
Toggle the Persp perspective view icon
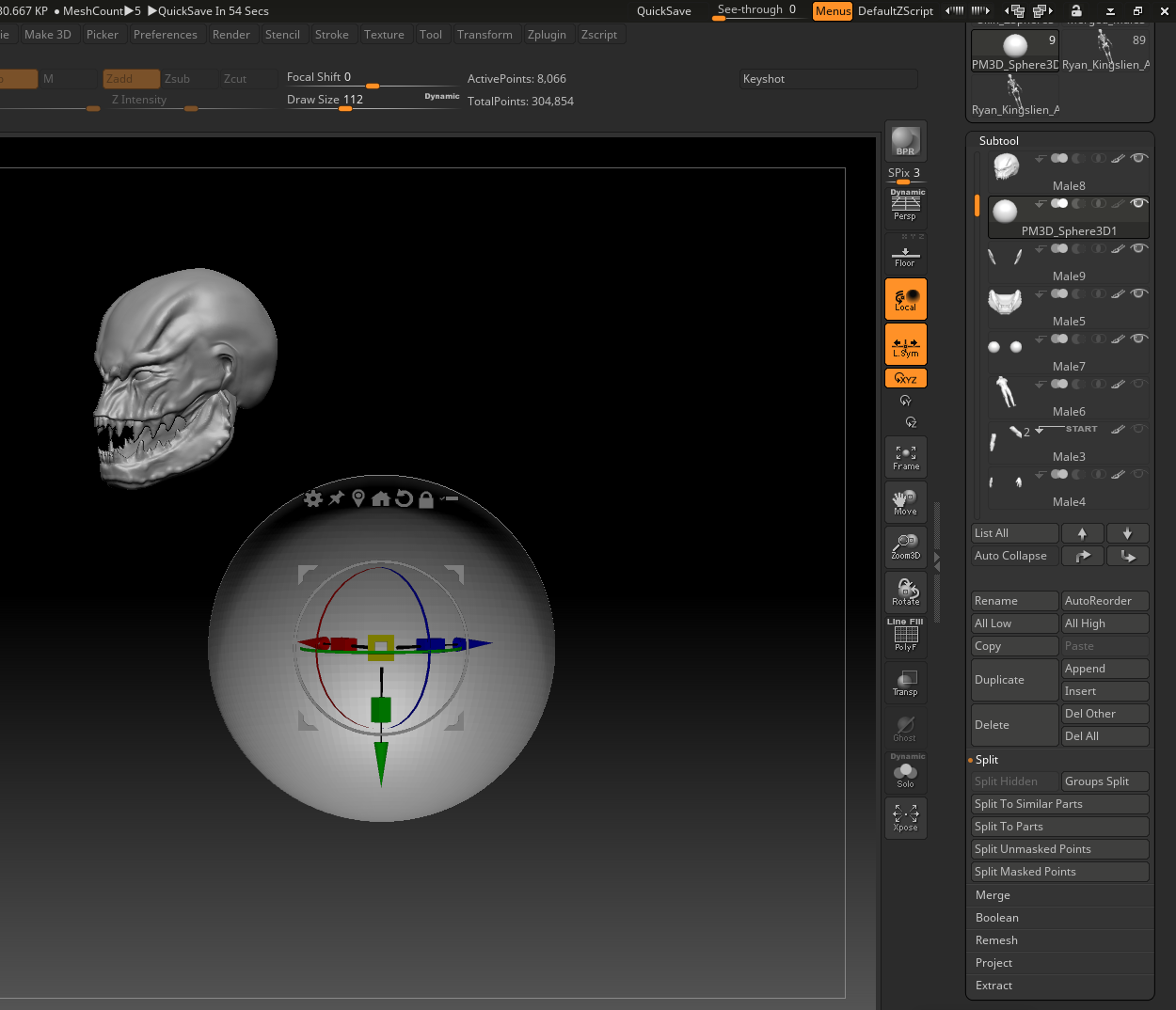pos(905,206)
